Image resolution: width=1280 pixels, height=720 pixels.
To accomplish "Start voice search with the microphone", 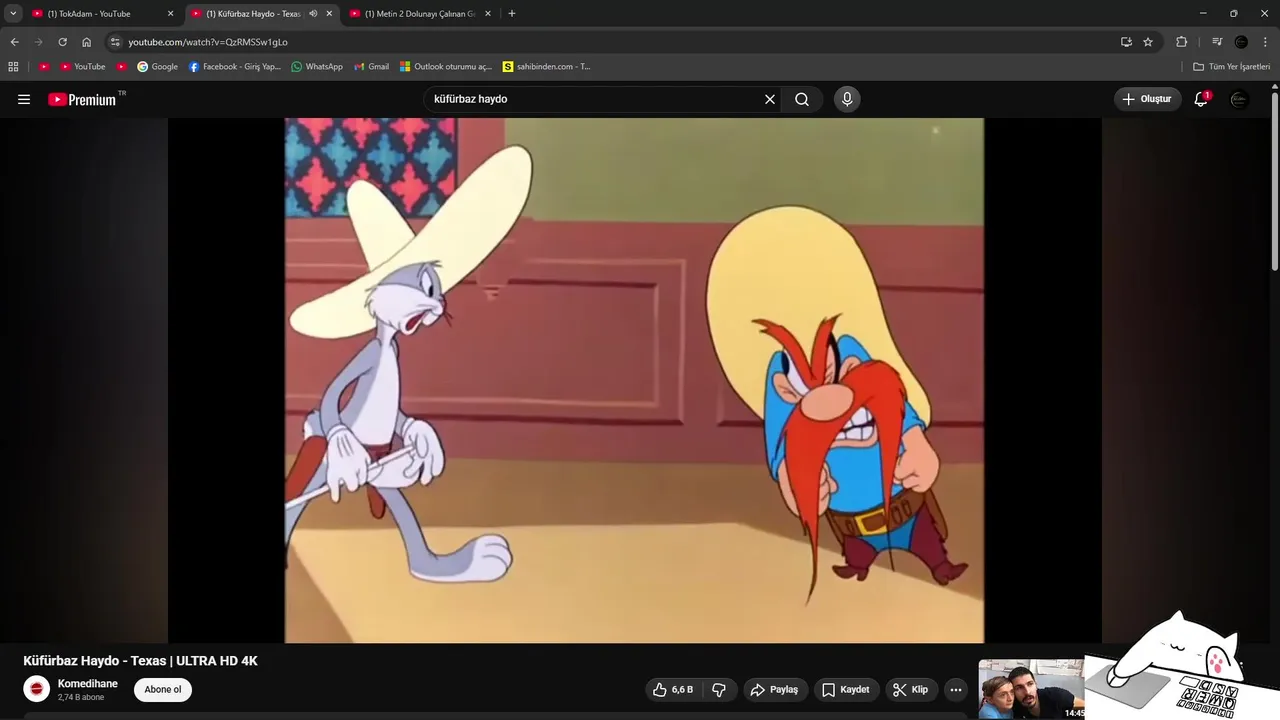I will pos(847,99).
